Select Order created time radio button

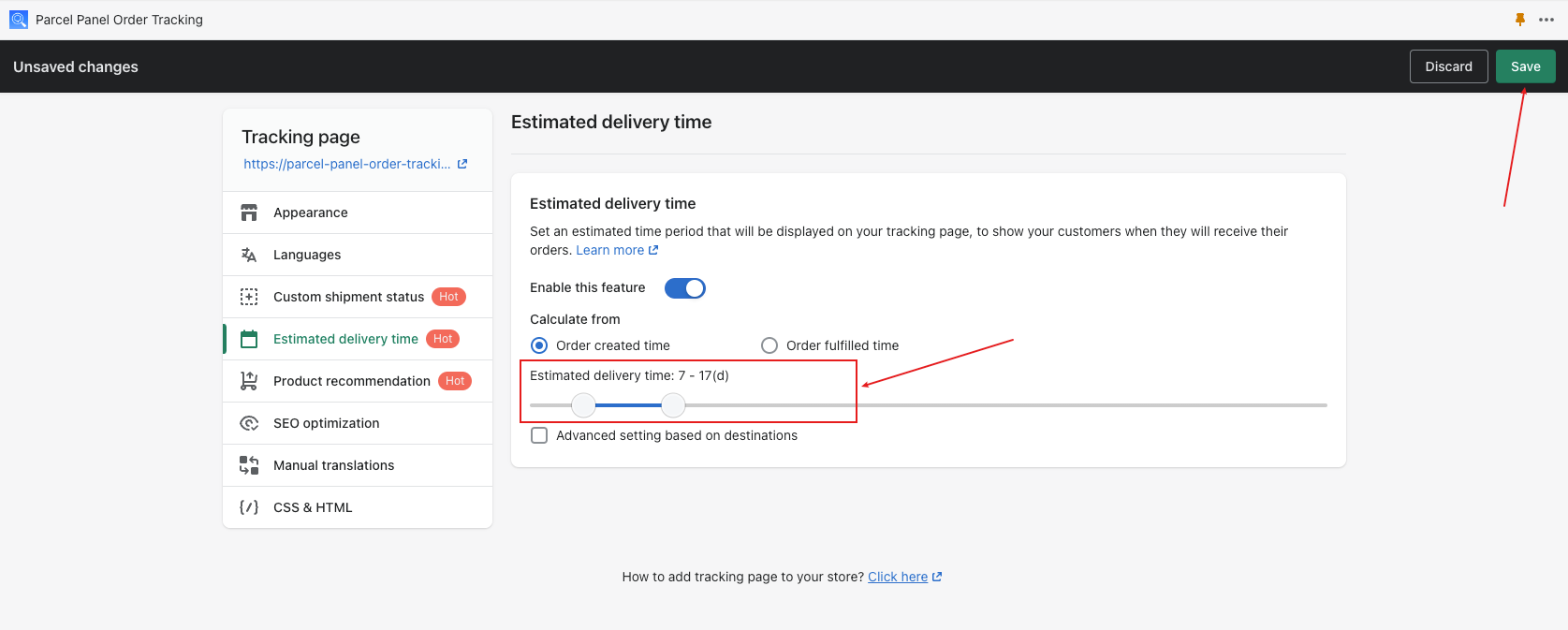pos(539,345)
